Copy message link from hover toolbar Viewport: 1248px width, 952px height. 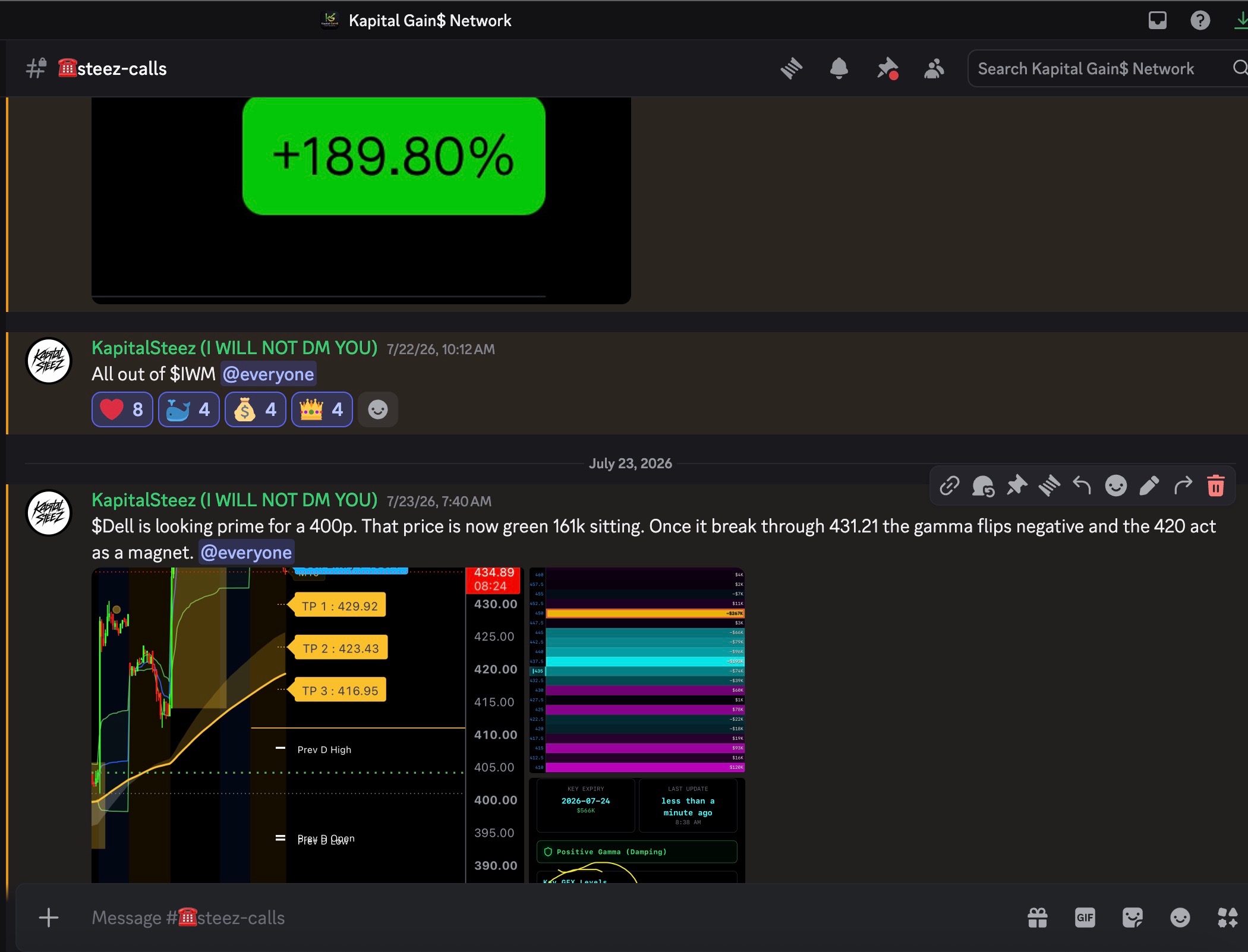pos(949,486)
